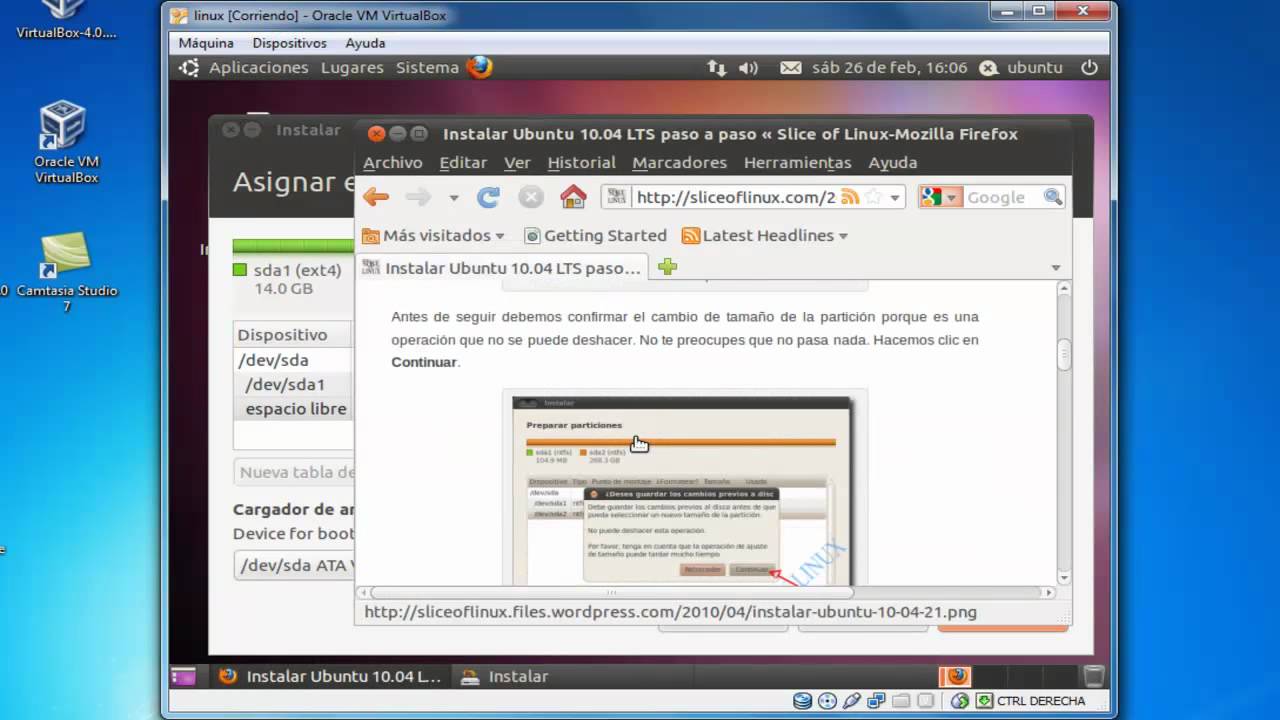Open the Ubuntu Aplicaciones menu

coord(258,67)
